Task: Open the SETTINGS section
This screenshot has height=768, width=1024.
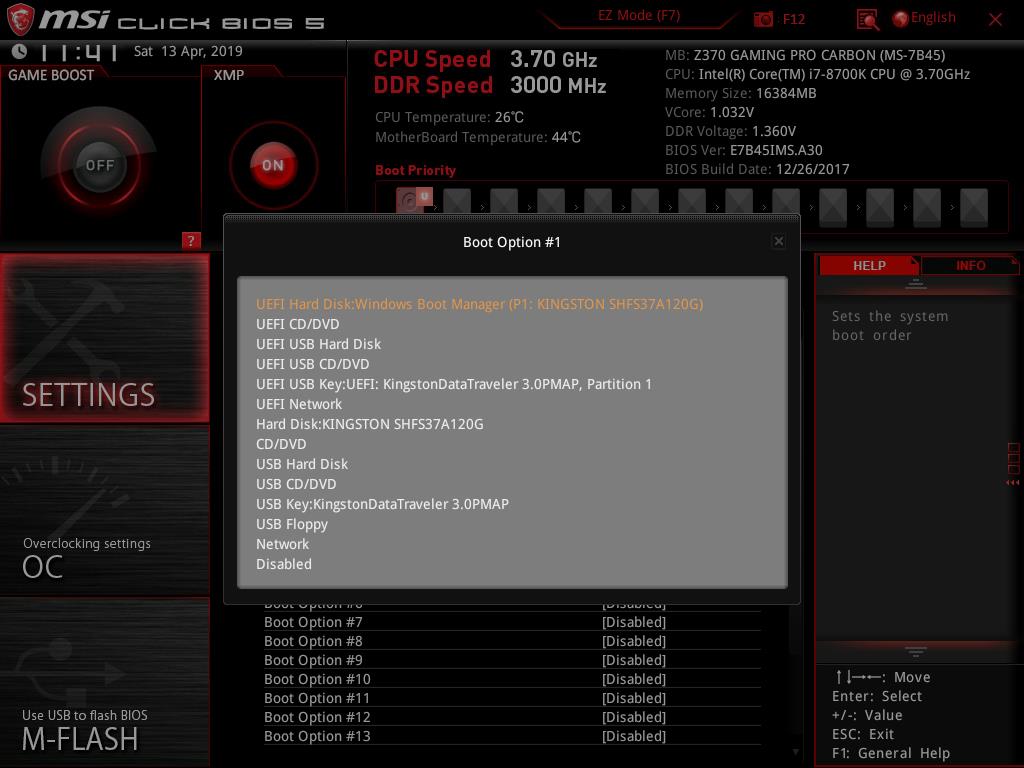Action: click(x=104, y=338)
